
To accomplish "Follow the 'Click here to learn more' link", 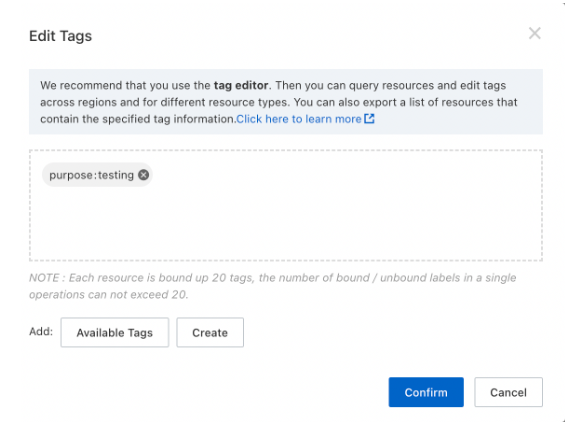I will coord(299,119).
